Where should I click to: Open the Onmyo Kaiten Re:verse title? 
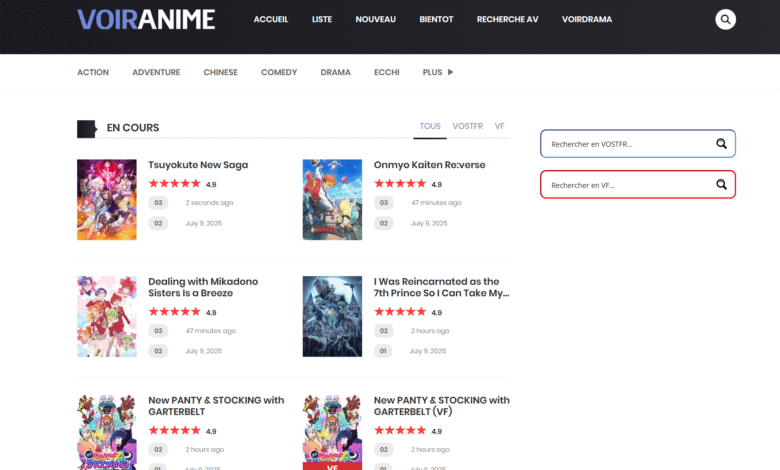[x=429, y=165]
